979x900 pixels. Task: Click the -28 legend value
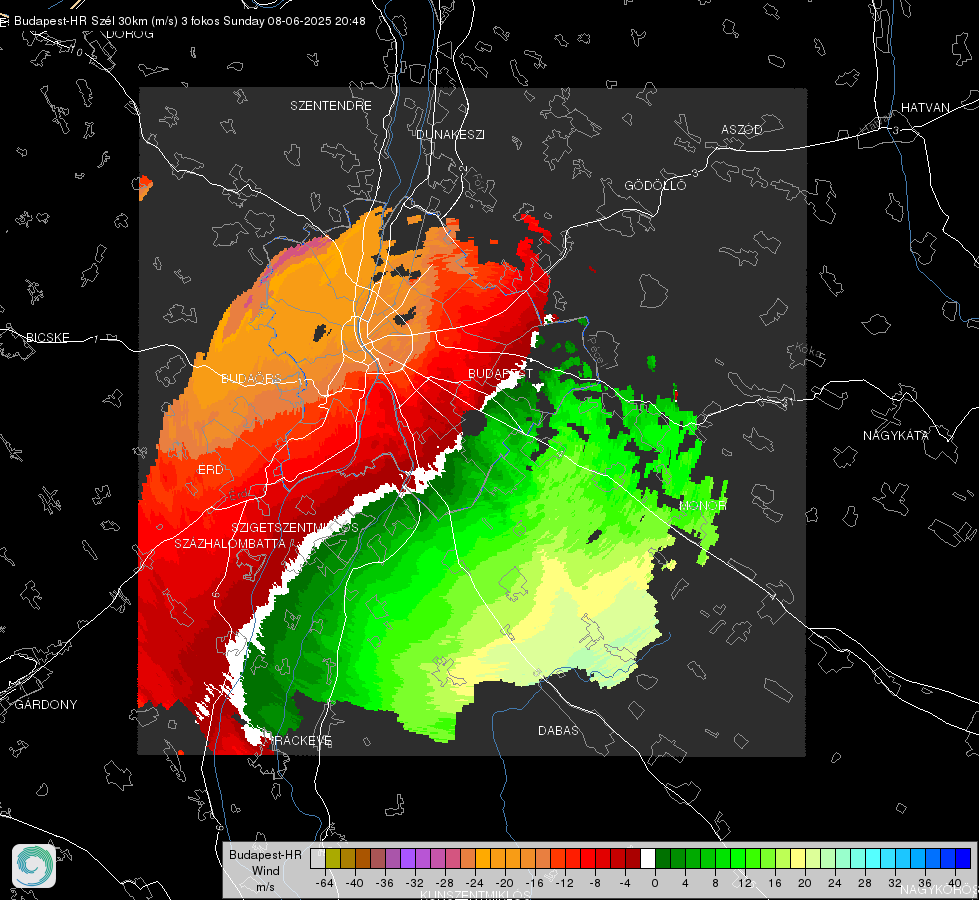pos(445,883)
